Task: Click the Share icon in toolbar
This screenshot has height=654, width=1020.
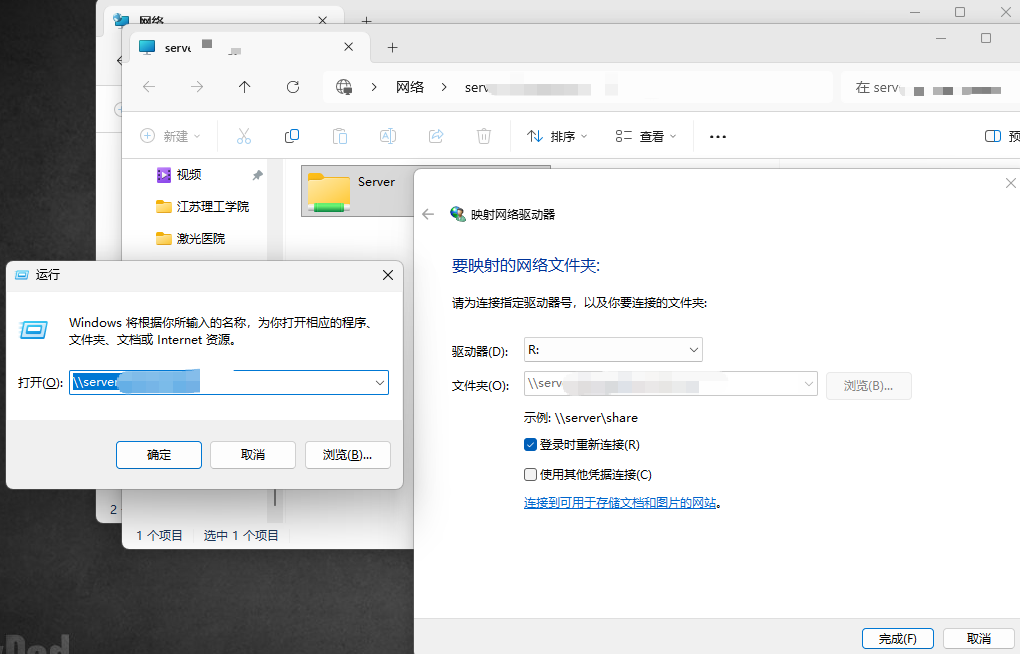Action: click(x=436, y=136)
